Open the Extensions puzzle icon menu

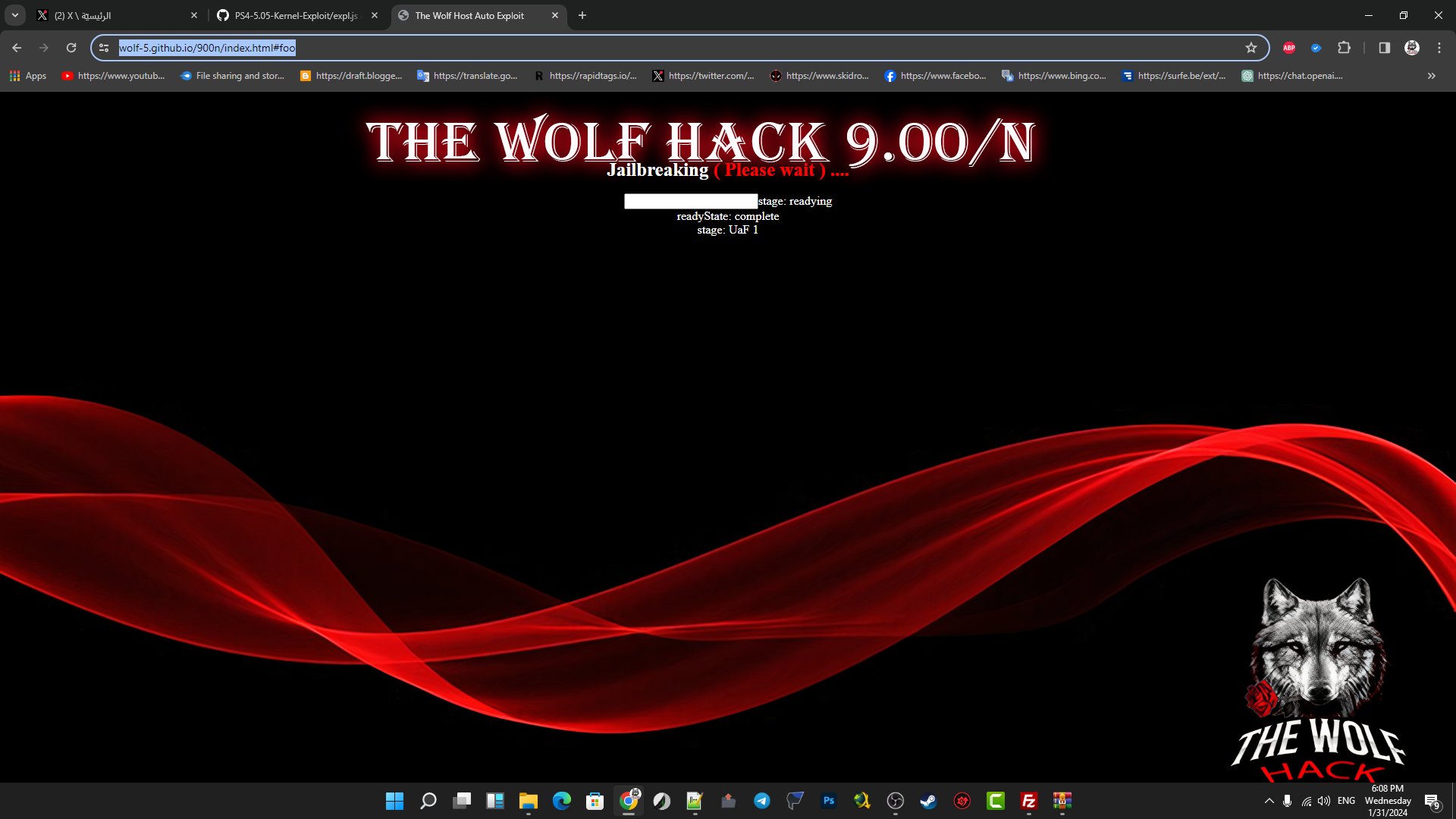click(1344, 48)
